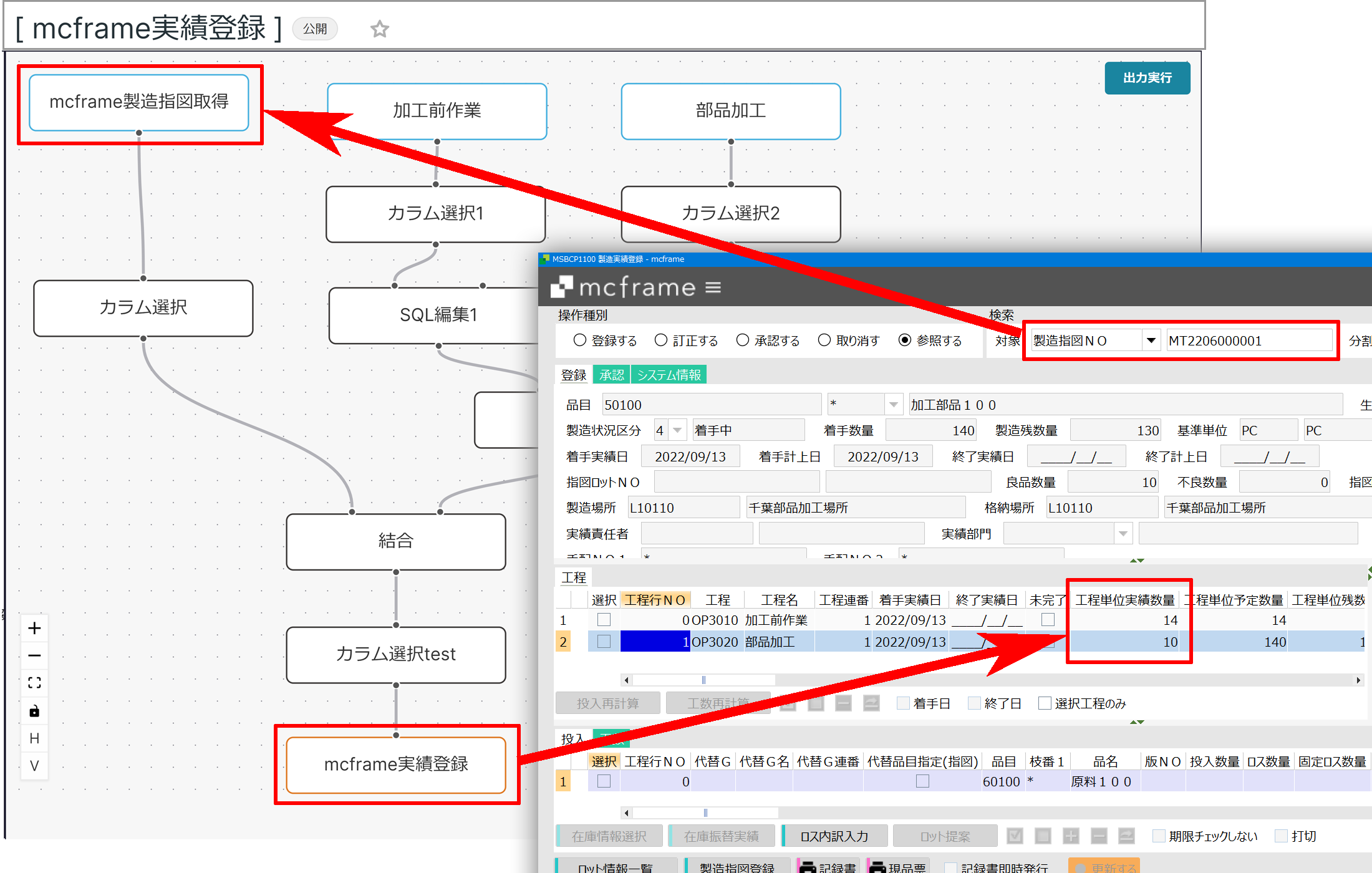The image size is (1372, 873).
Task: Select the 承認する radio button
Action: (743, 340)
